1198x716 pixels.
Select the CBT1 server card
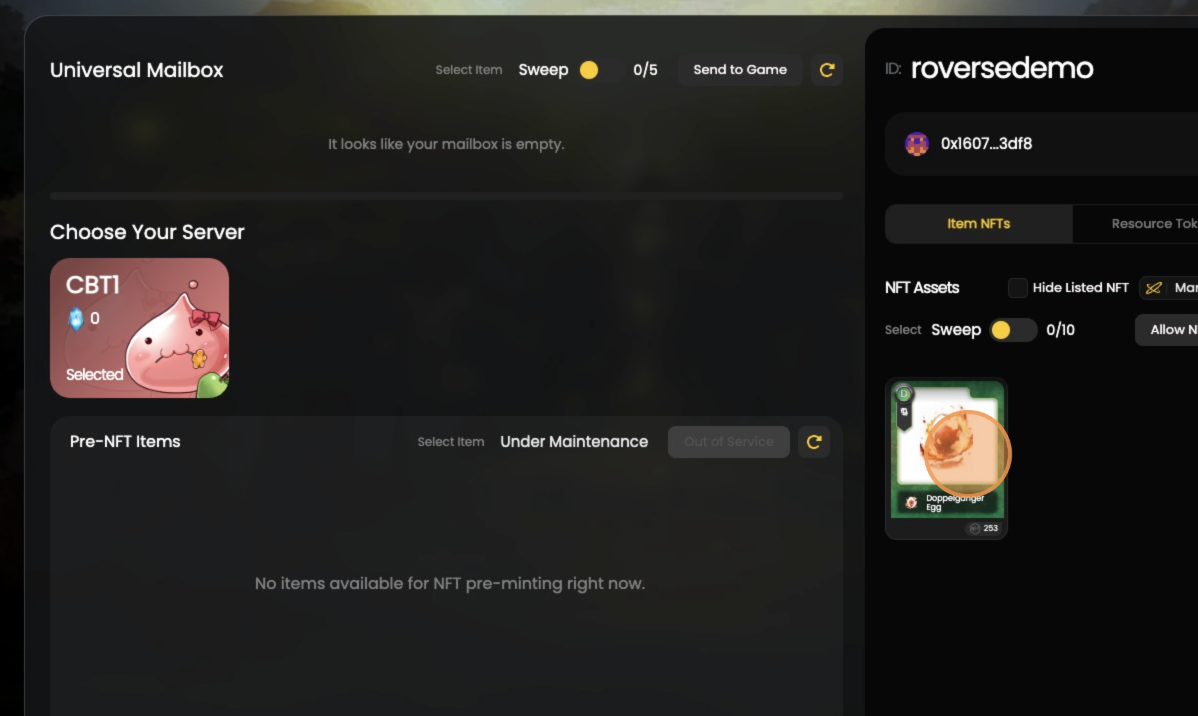point(139,328)
